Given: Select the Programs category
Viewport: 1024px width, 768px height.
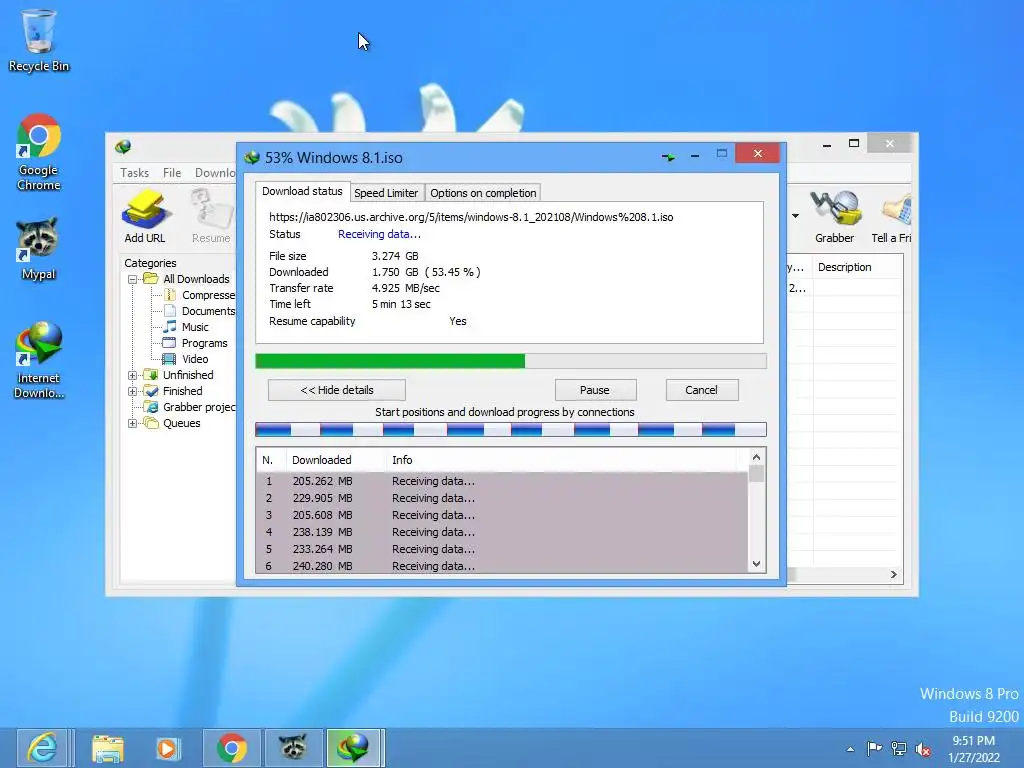Looking at the screenshot, I should tap(195, 343).
